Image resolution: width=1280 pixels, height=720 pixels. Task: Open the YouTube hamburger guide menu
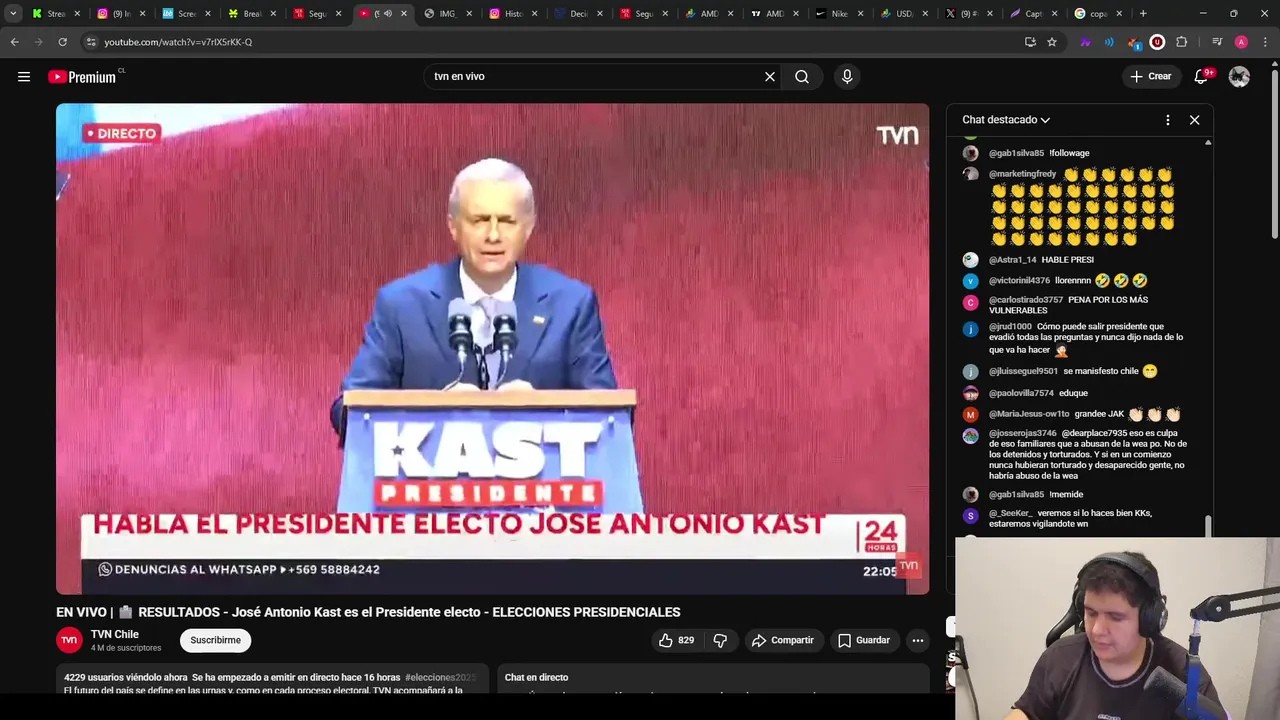pos(24,76)
